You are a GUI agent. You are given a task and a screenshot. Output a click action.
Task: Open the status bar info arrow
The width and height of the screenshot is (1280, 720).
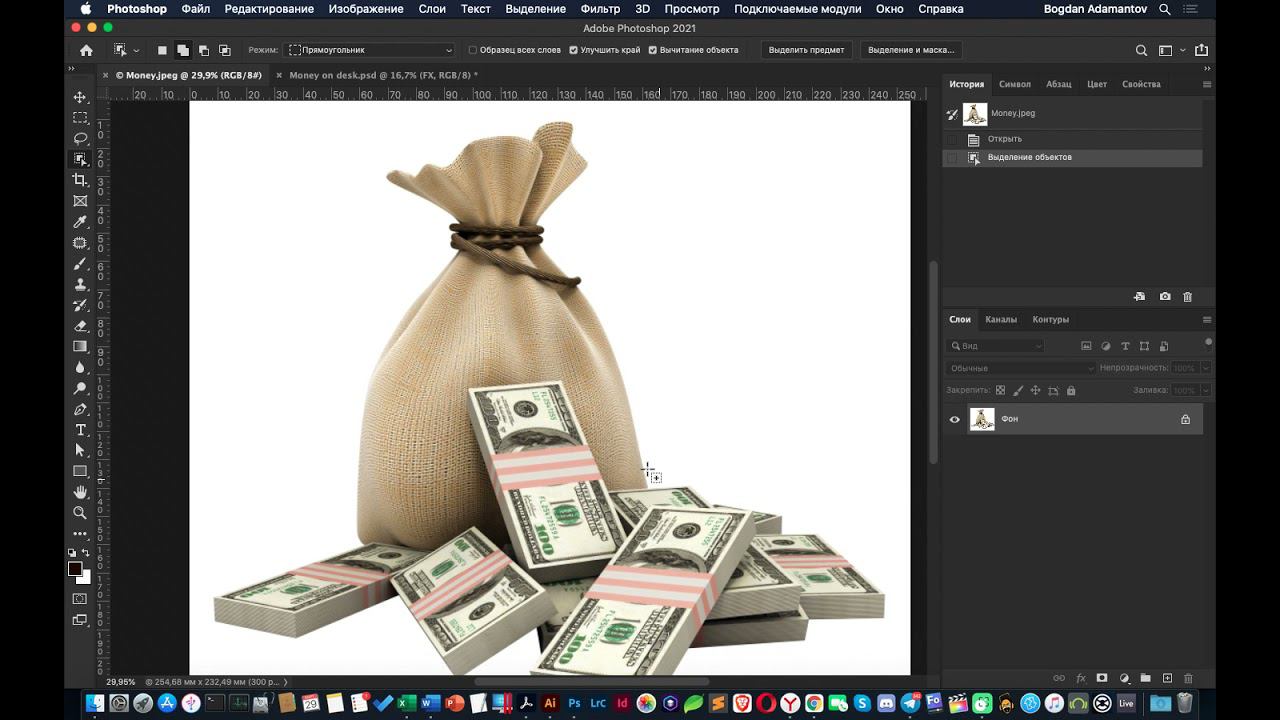285,682
